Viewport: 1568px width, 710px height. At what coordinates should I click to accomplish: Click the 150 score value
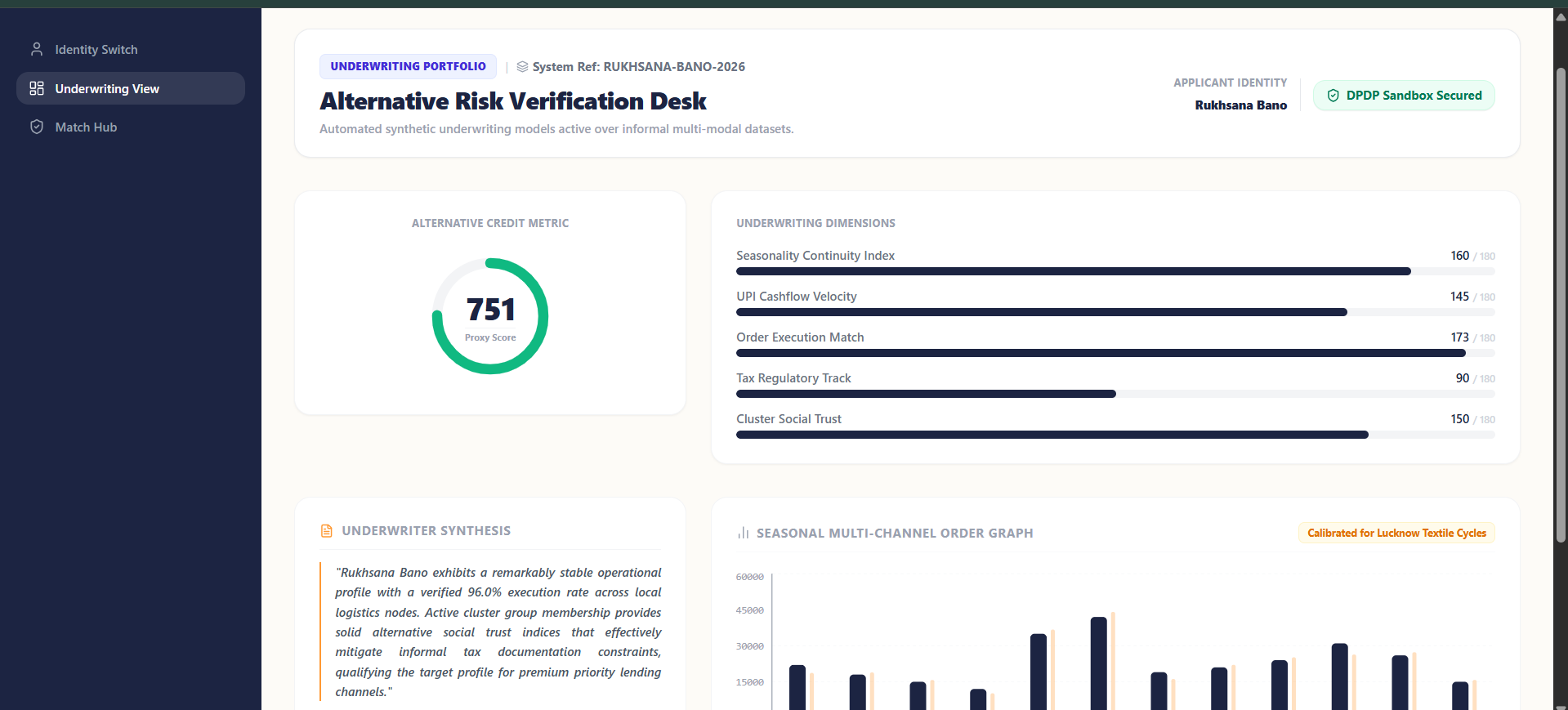point(1459,419)
